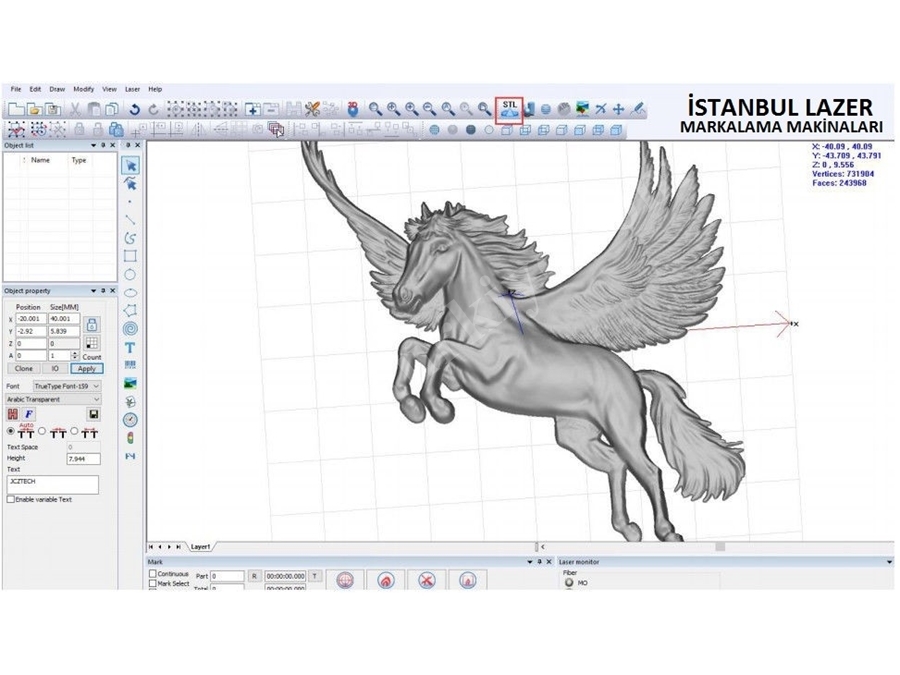The width and height of the screenshot is (900, 675).
Task: Click the floppy disk save icon under font
Action: tap(94, 414)
